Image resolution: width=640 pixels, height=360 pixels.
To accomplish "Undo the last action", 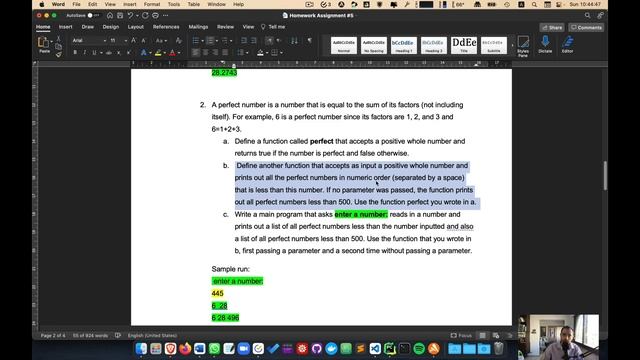I will click(130, 16).
